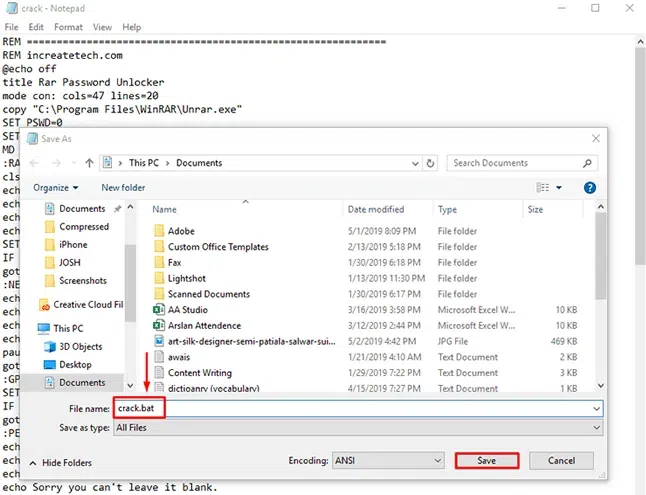Click the Save button

487,460
